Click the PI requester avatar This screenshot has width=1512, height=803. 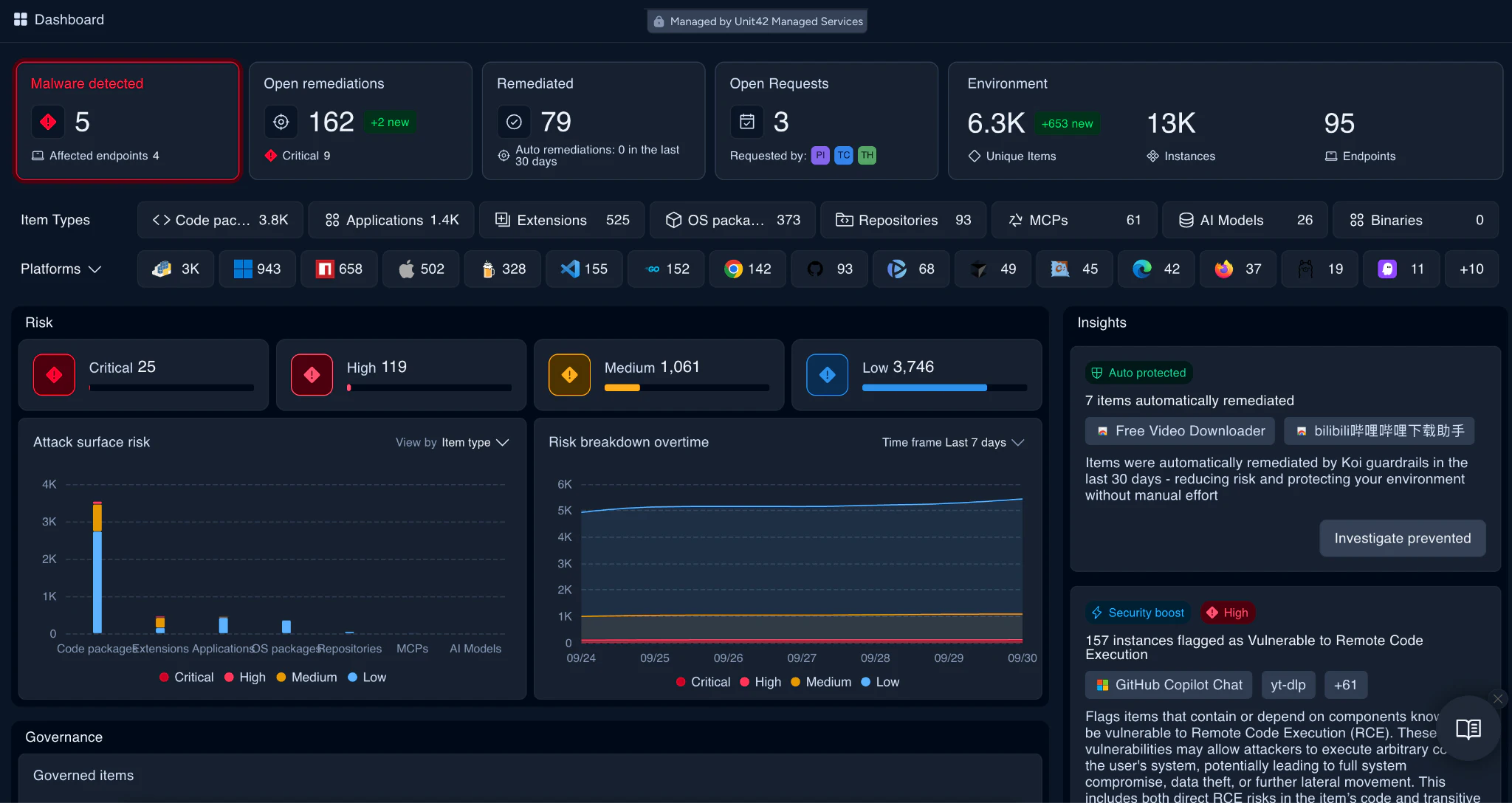tap(820, 155)
